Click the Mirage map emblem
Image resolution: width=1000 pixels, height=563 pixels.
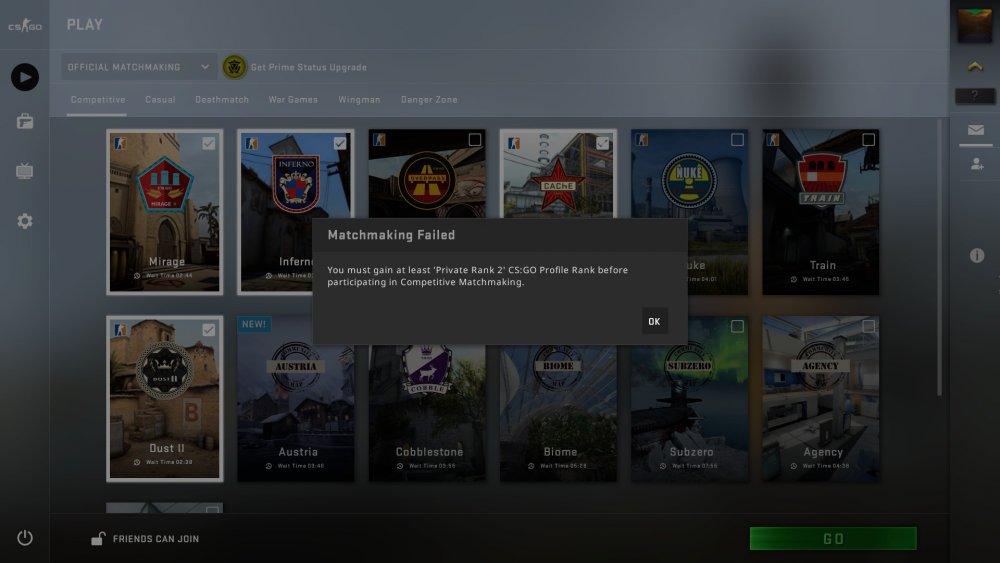[x=165, y=184]
